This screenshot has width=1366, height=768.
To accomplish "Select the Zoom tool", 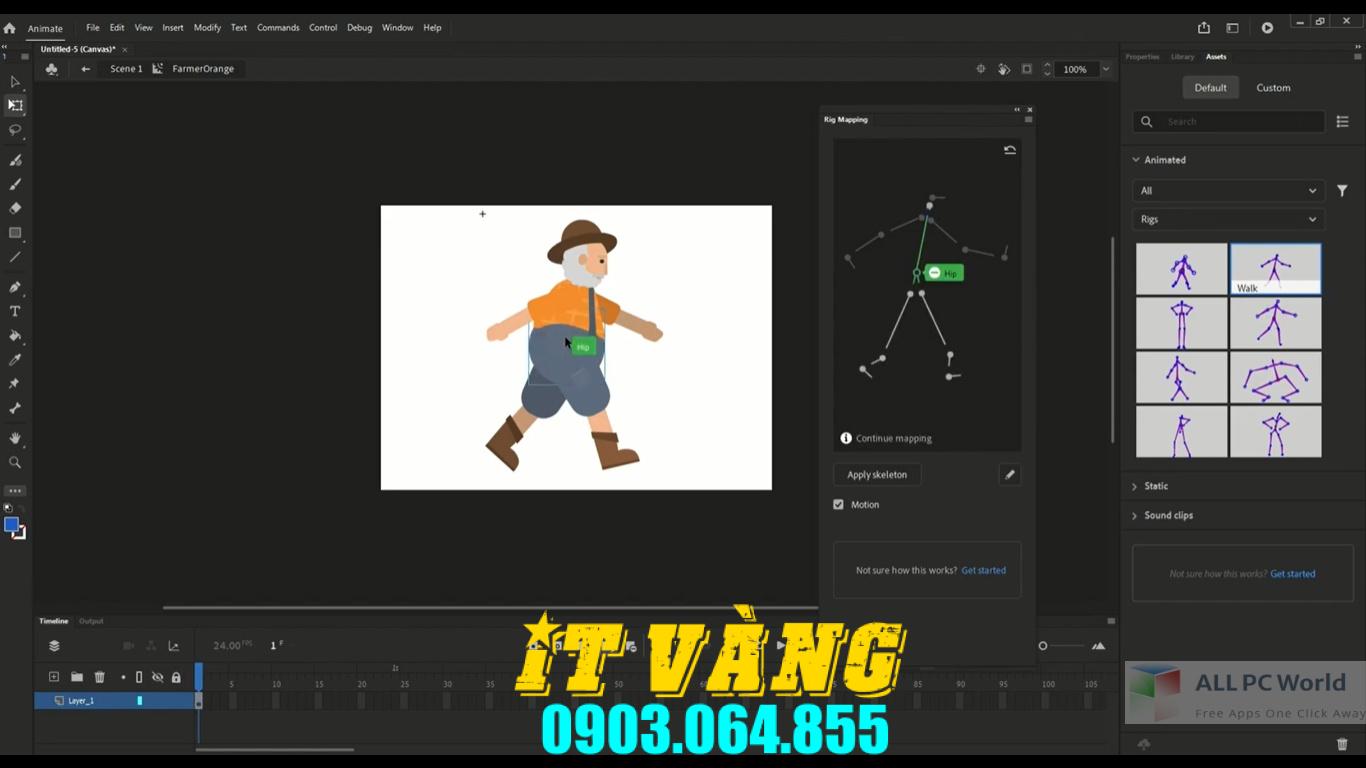I will tap(14, 461).
